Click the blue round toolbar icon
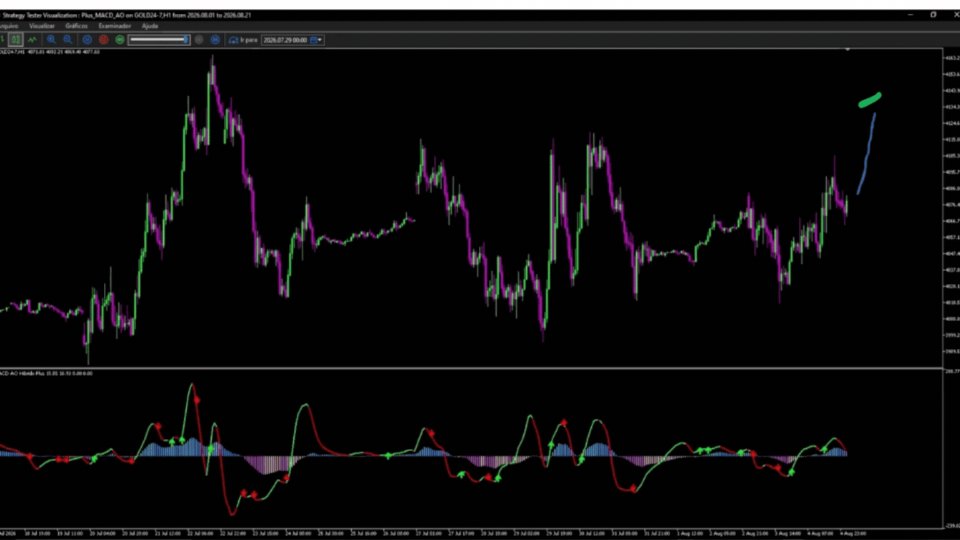The height and width of the screenshot is (540, 960). pyautogui.click(x=88, y=40)
